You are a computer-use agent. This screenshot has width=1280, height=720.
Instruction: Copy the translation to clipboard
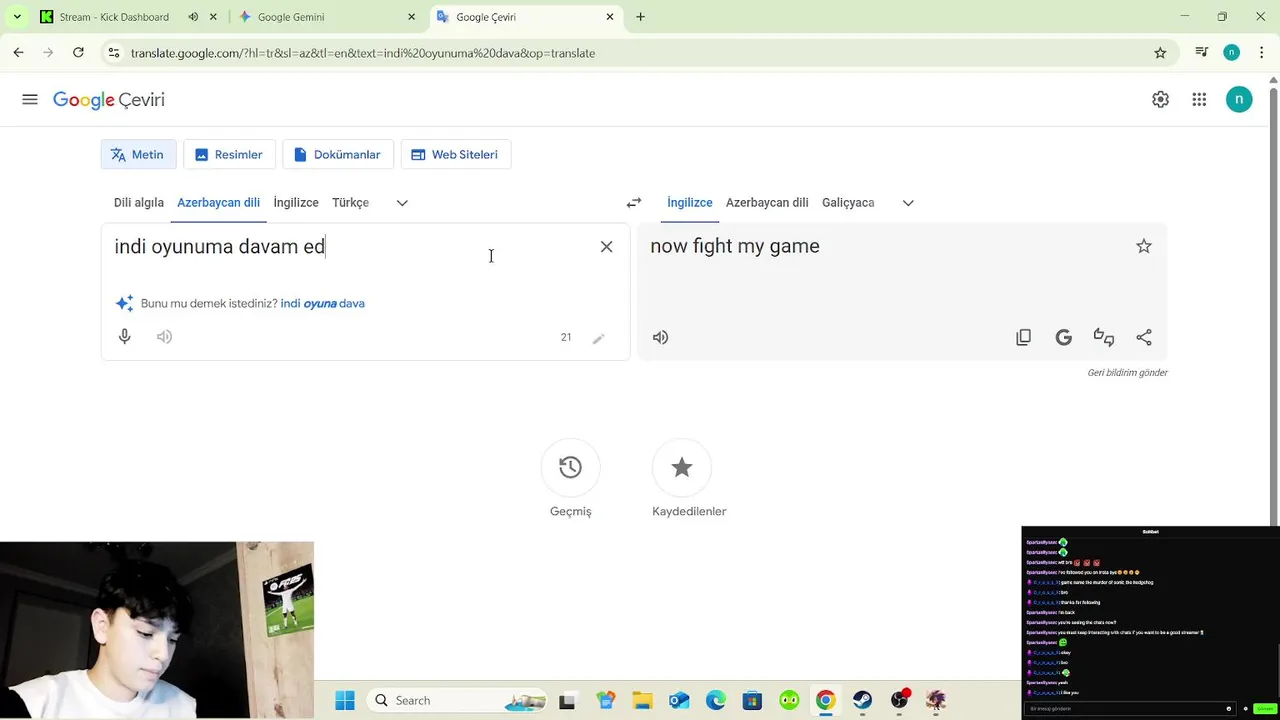[x=1023, y=338]
